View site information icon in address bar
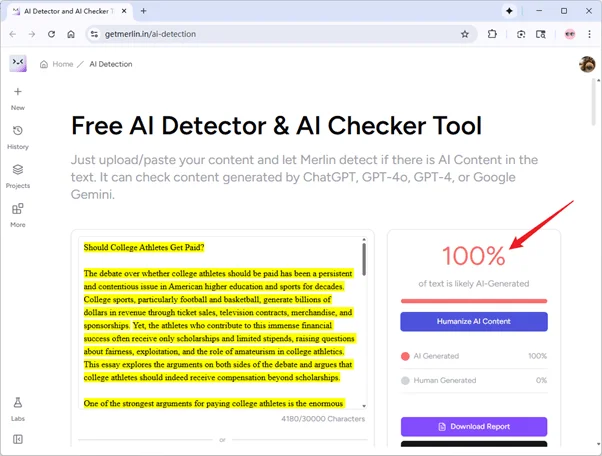The height and width of the screenshot is (456, 602). pos(94,34)
